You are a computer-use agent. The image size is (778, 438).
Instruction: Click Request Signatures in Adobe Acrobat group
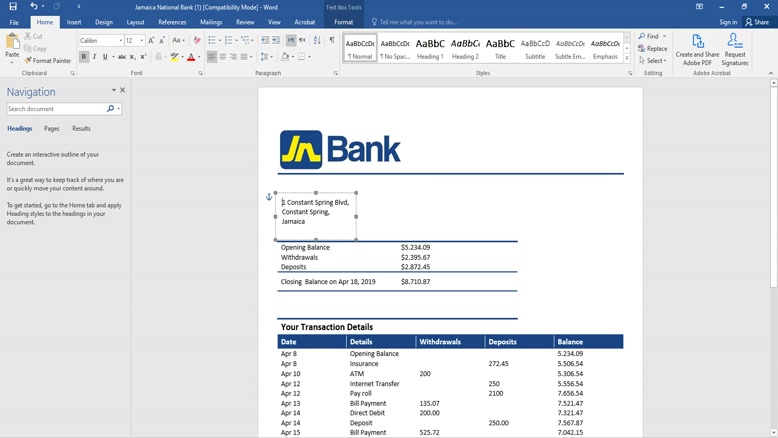click(734, 50)
